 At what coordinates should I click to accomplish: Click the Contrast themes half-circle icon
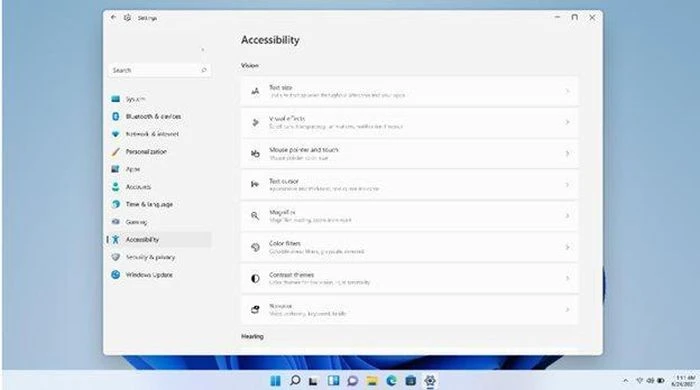[255, 278]
